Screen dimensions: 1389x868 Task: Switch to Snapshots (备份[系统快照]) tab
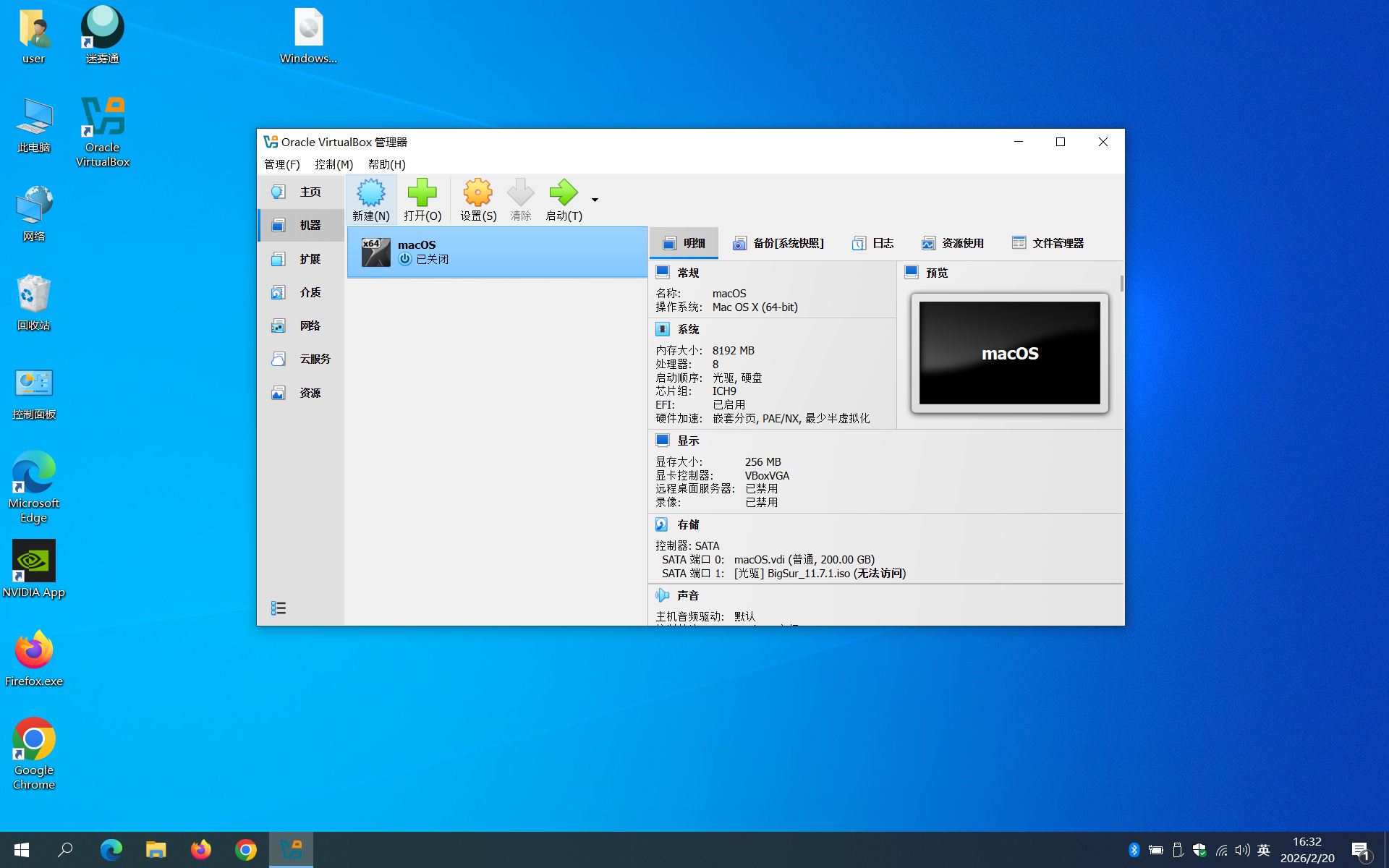click(778, 243)
